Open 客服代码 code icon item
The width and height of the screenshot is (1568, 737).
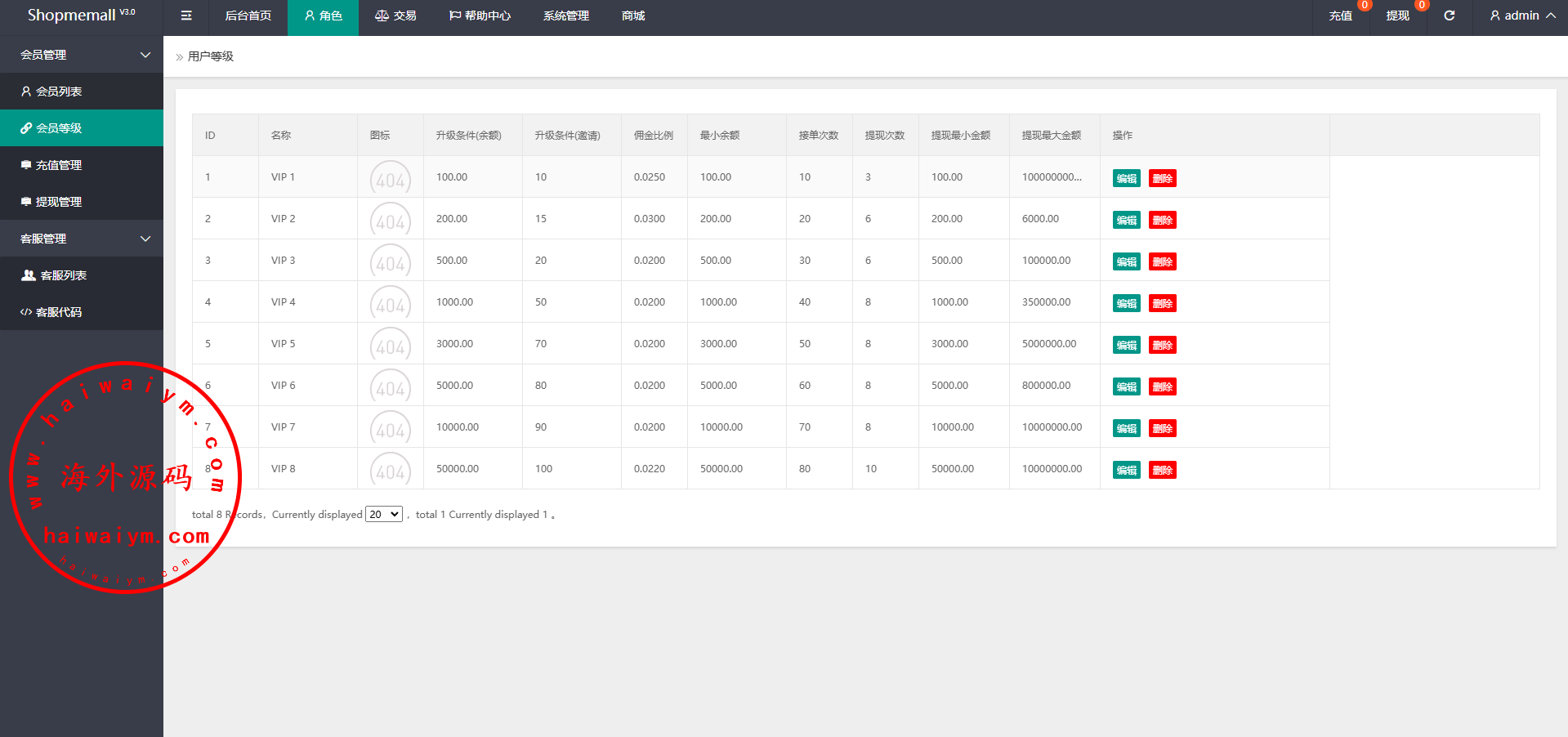coord(51,312)
